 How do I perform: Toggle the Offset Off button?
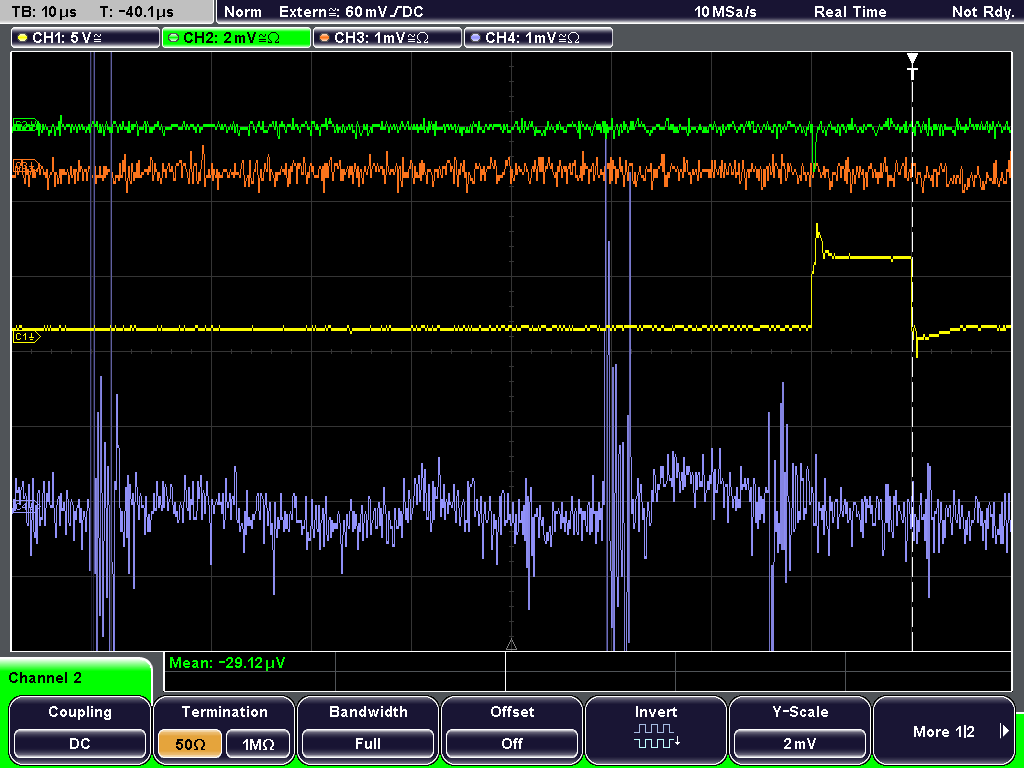point(512,744)
